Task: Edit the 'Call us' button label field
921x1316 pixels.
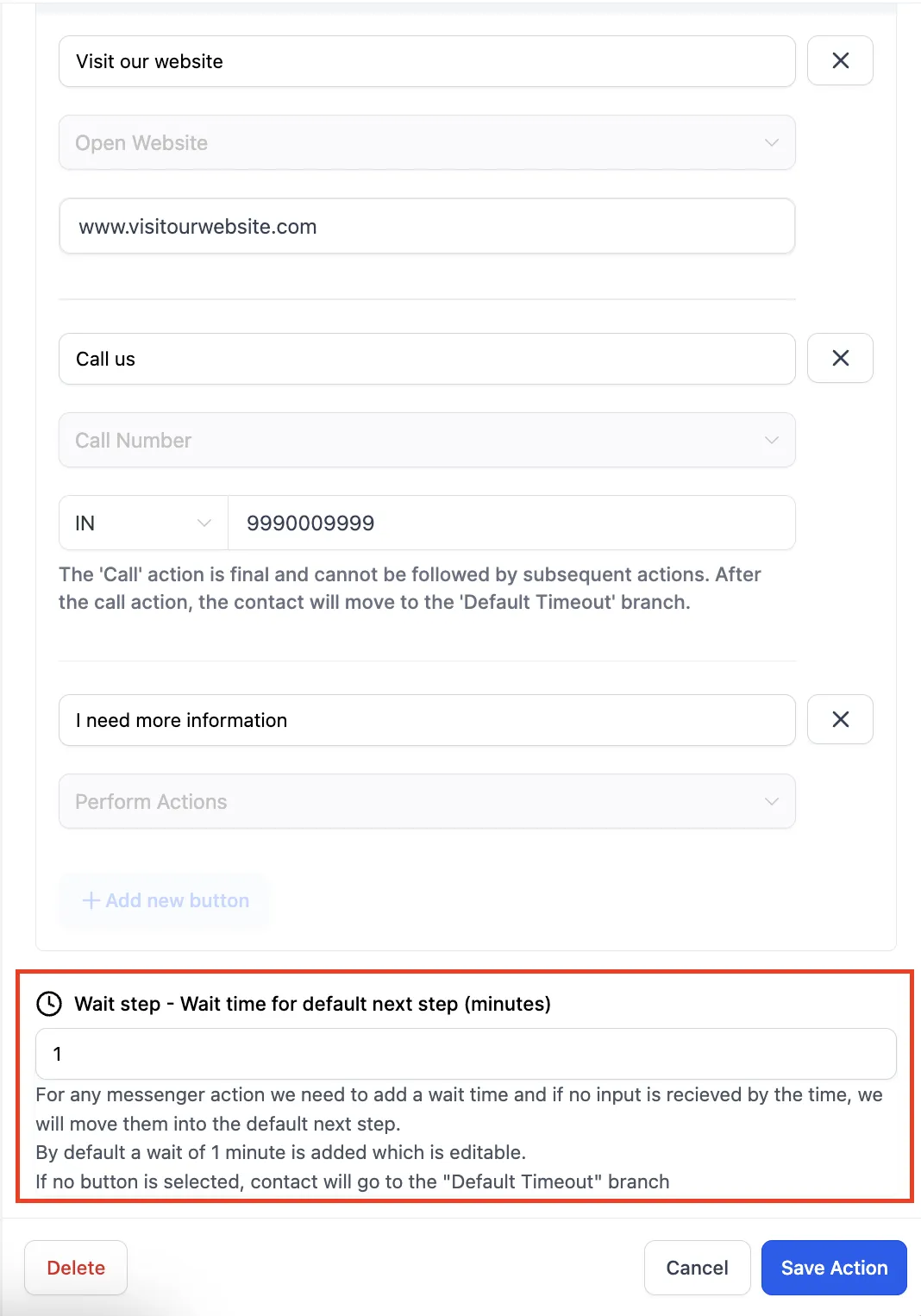Action: [426, 359]
